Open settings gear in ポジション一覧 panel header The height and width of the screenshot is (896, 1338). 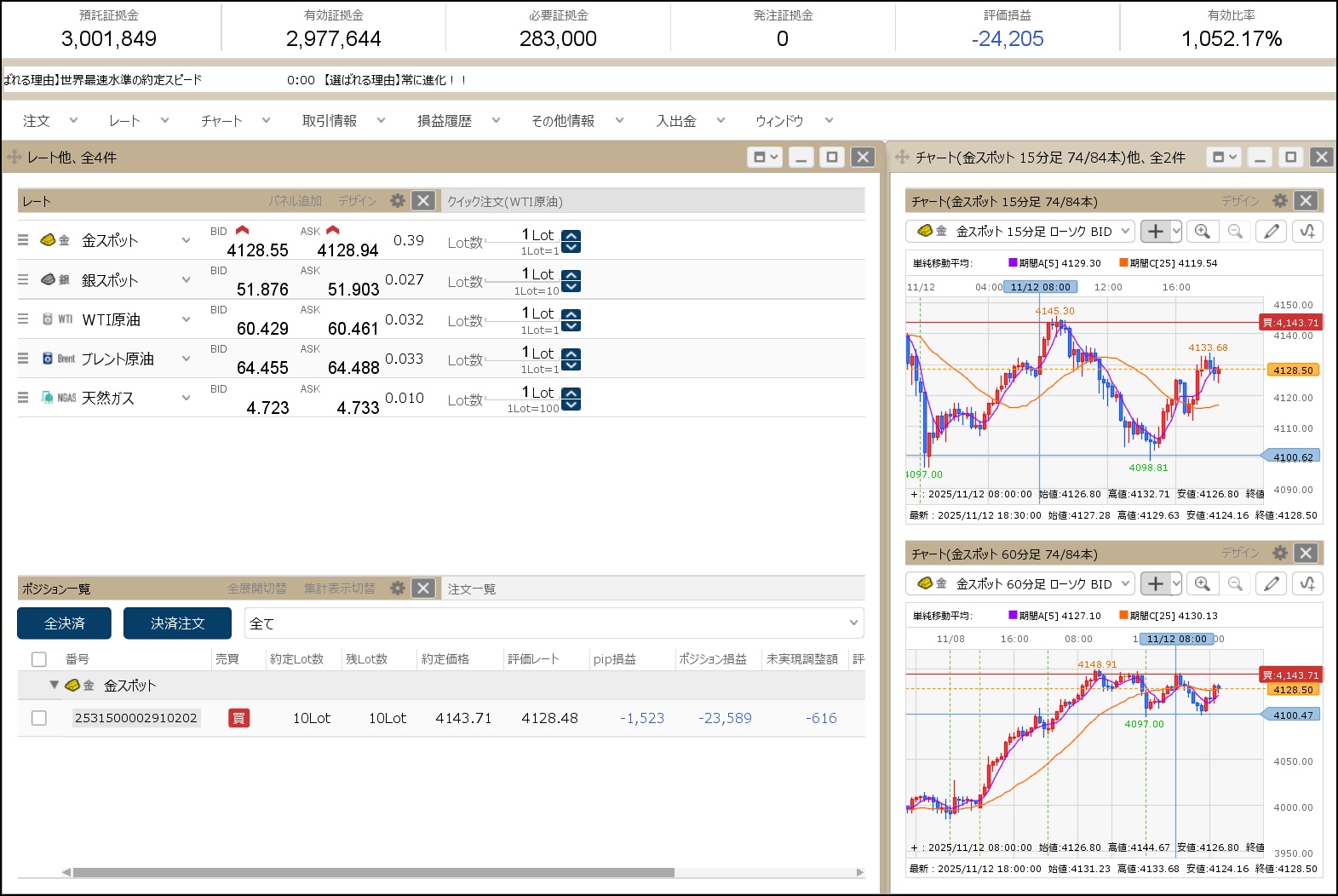pyautogui.click(x=397, y=589)
